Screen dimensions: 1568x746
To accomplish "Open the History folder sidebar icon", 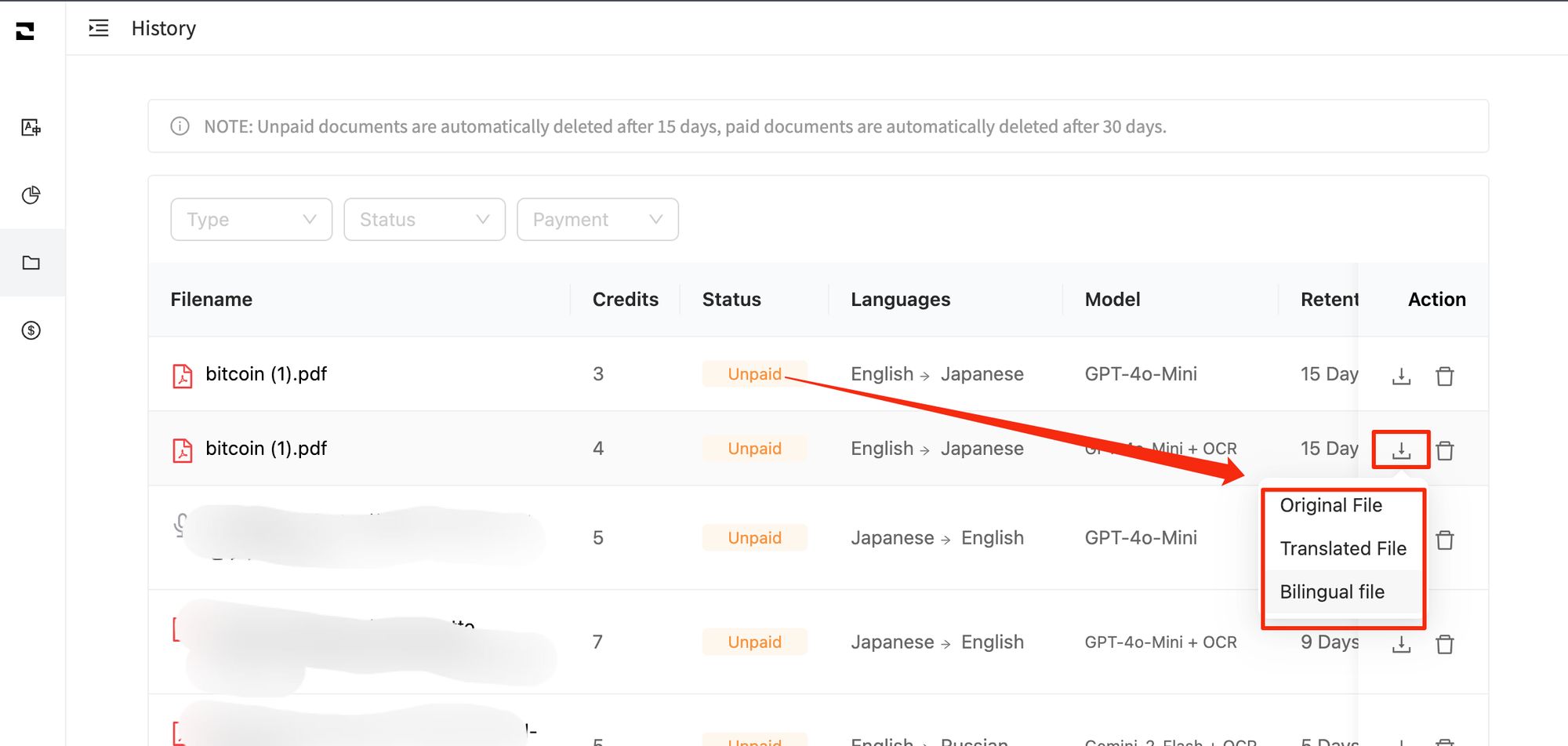I will [x=31, y=263].
